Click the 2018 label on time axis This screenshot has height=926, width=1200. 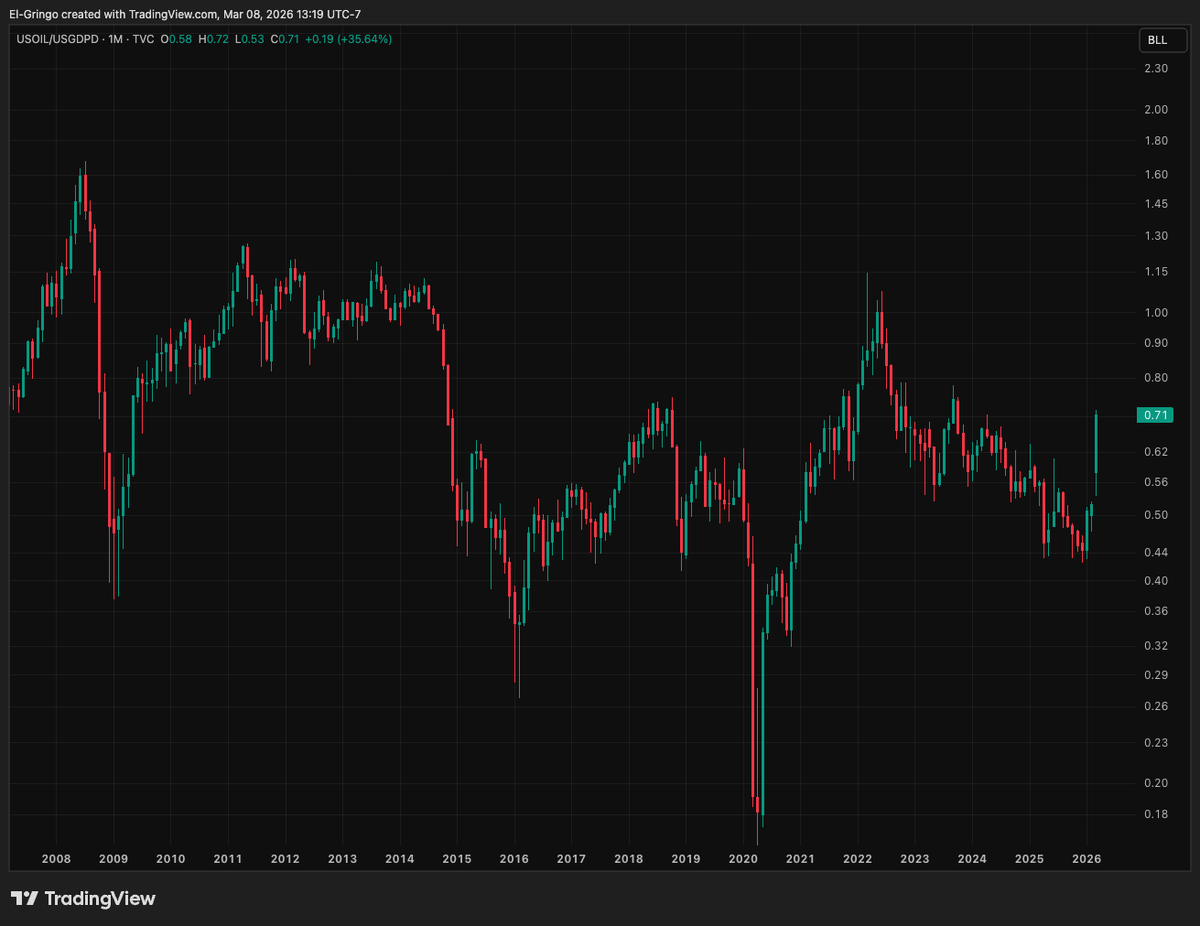click(x=628, y=859)
